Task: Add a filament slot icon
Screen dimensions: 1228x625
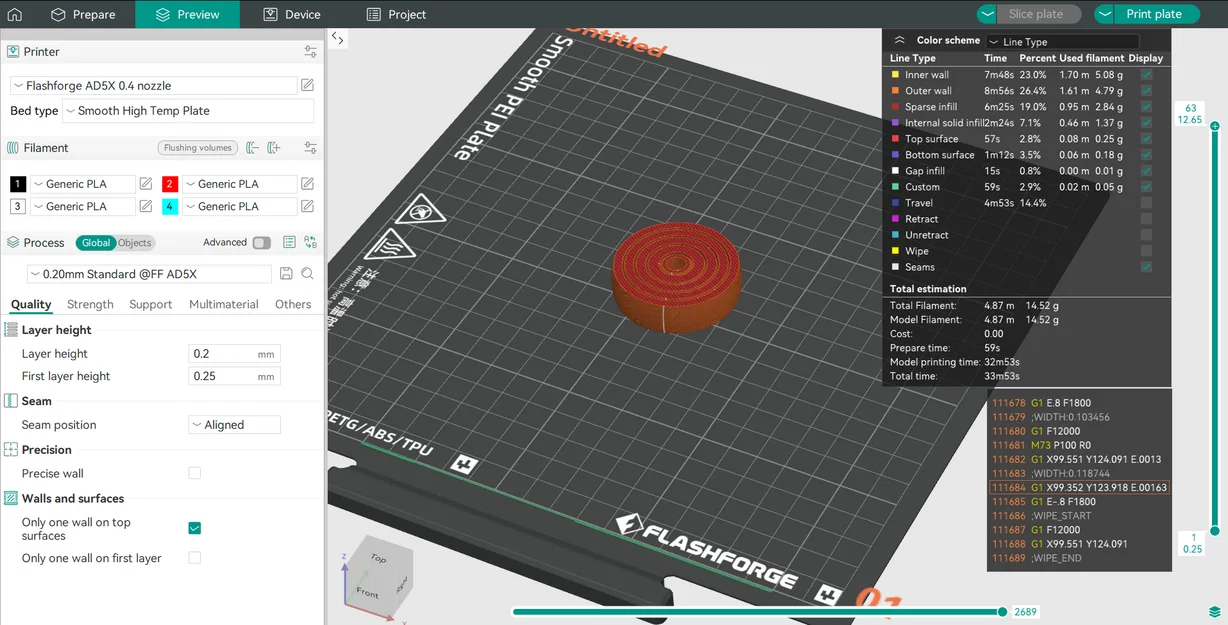Action: pos(274,147)
